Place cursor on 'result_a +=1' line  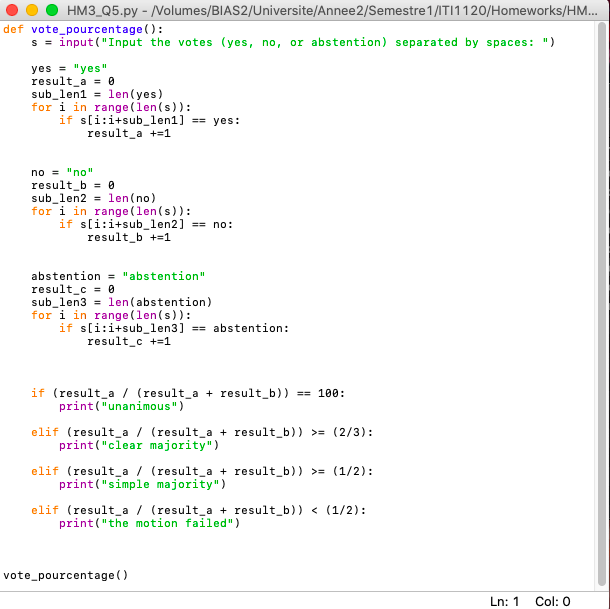(x=129, y=133)
